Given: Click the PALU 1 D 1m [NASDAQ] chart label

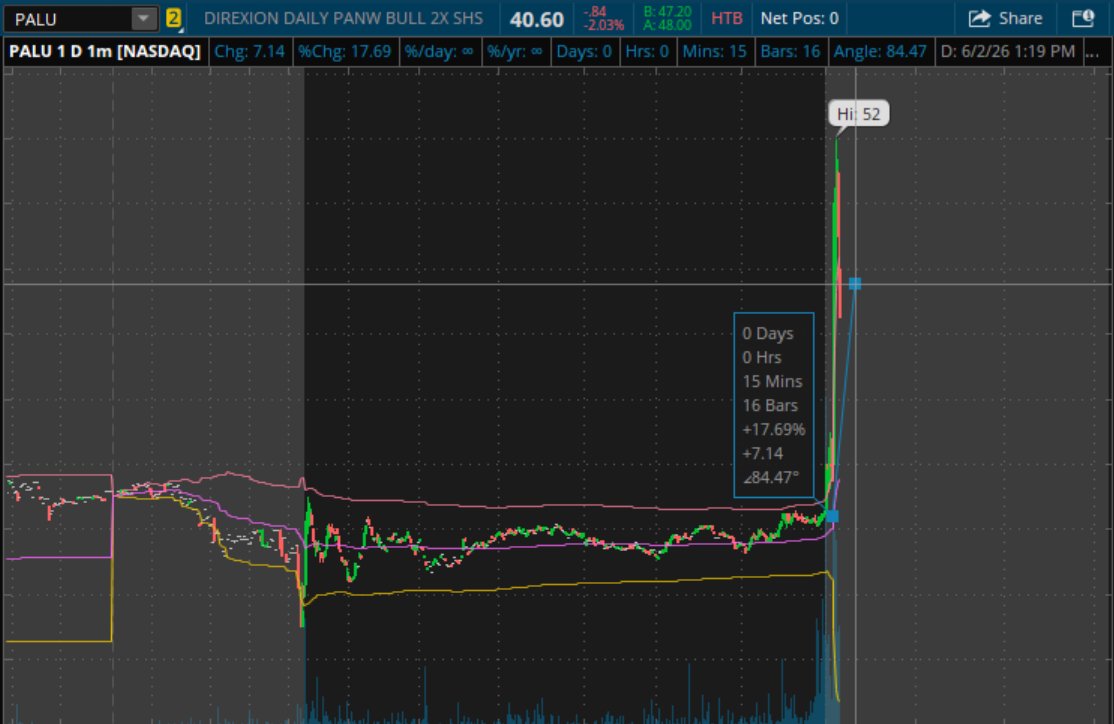Looking at the screenshot, I should (105, 51).
